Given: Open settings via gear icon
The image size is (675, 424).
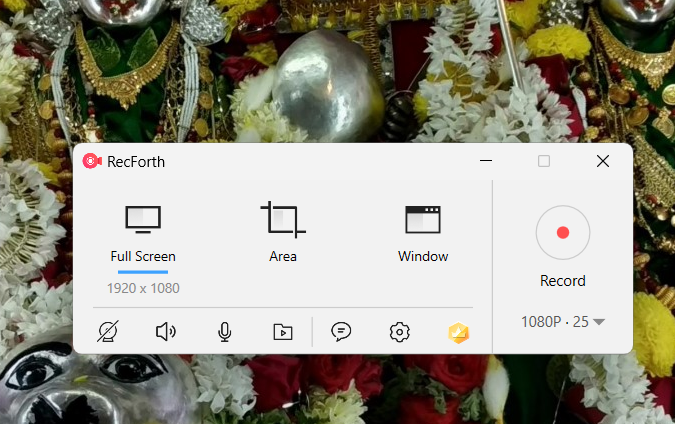Looking at the screenshot, I should [x=399, y=332].
